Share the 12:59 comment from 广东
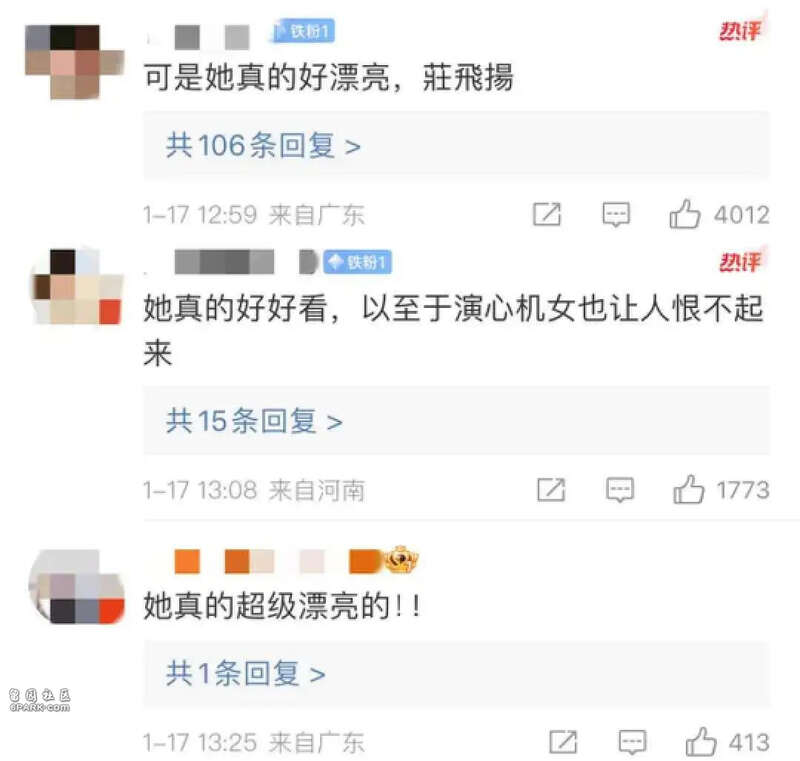Screen dimensions: 800x761 point(546,214)
